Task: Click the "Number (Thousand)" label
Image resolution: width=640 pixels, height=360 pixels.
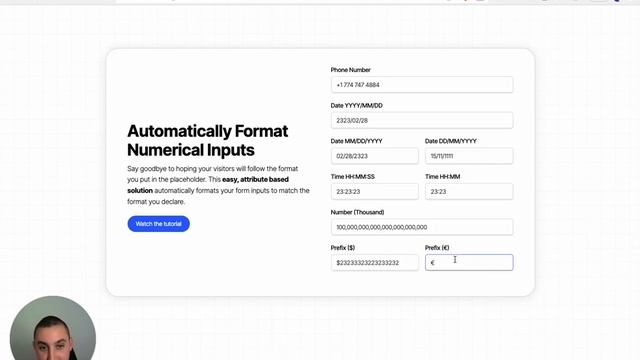Action: click(357, 212)
